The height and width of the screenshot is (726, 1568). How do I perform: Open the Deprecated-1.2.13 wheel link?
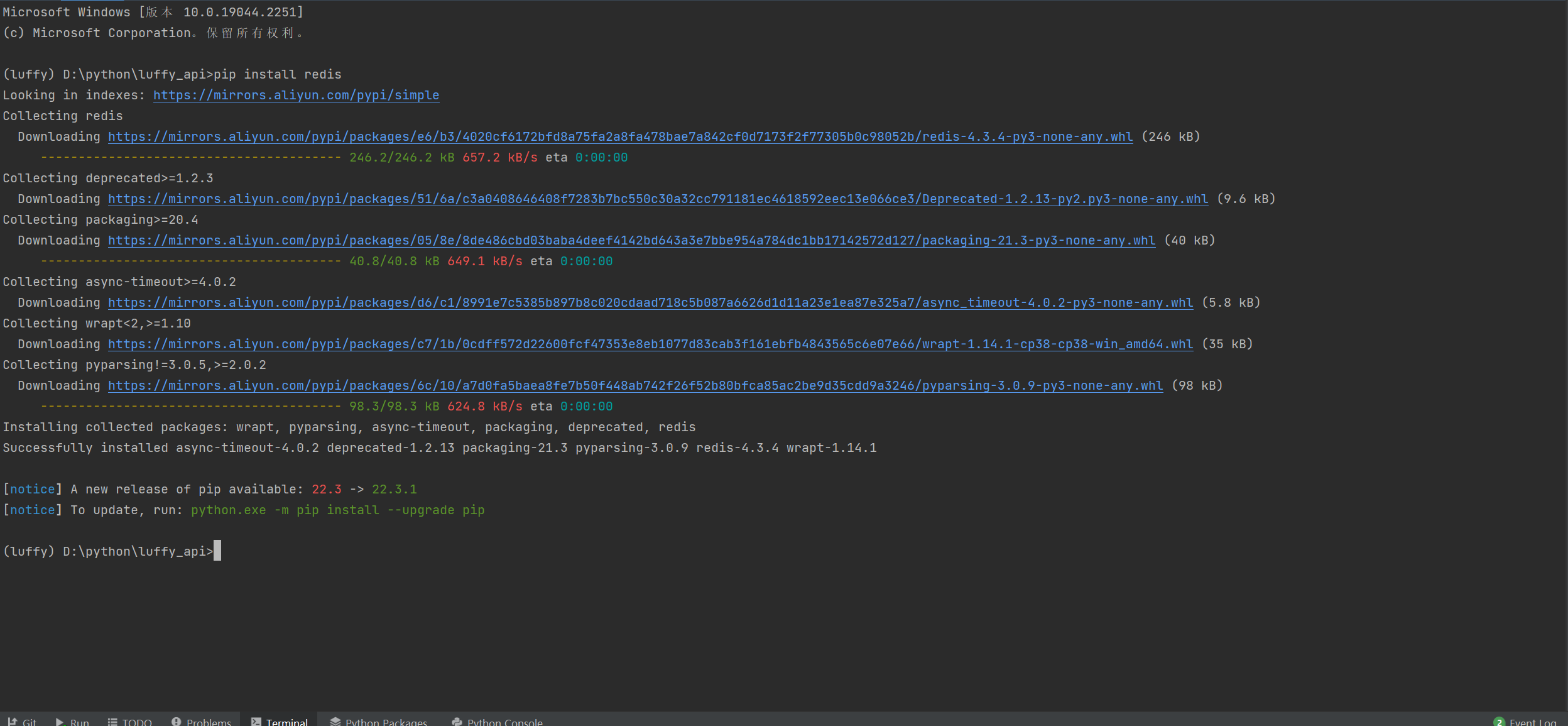click(x=658, y=199)
